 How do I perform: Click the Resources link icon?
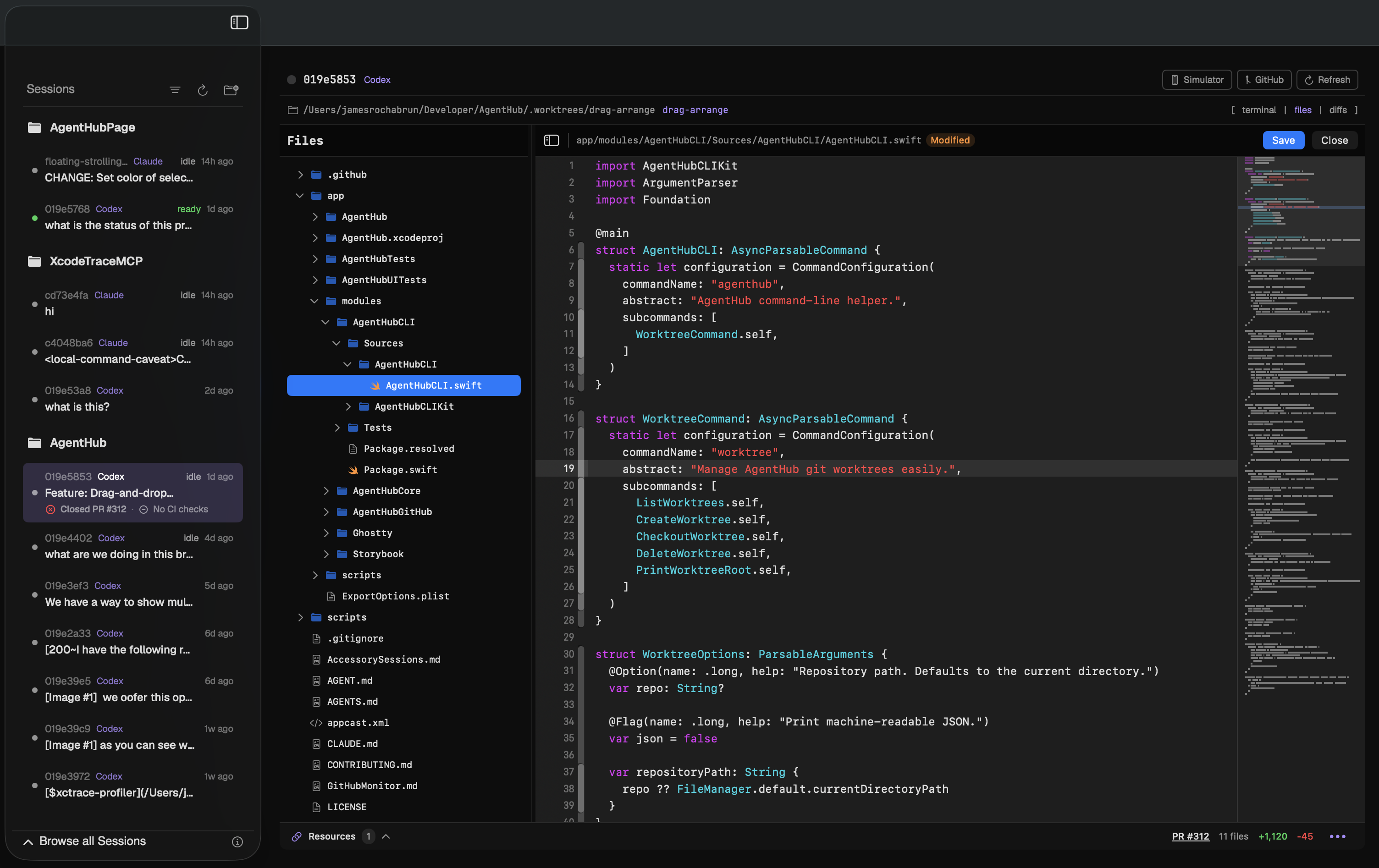pyautogui.click(x=297, y=836)
